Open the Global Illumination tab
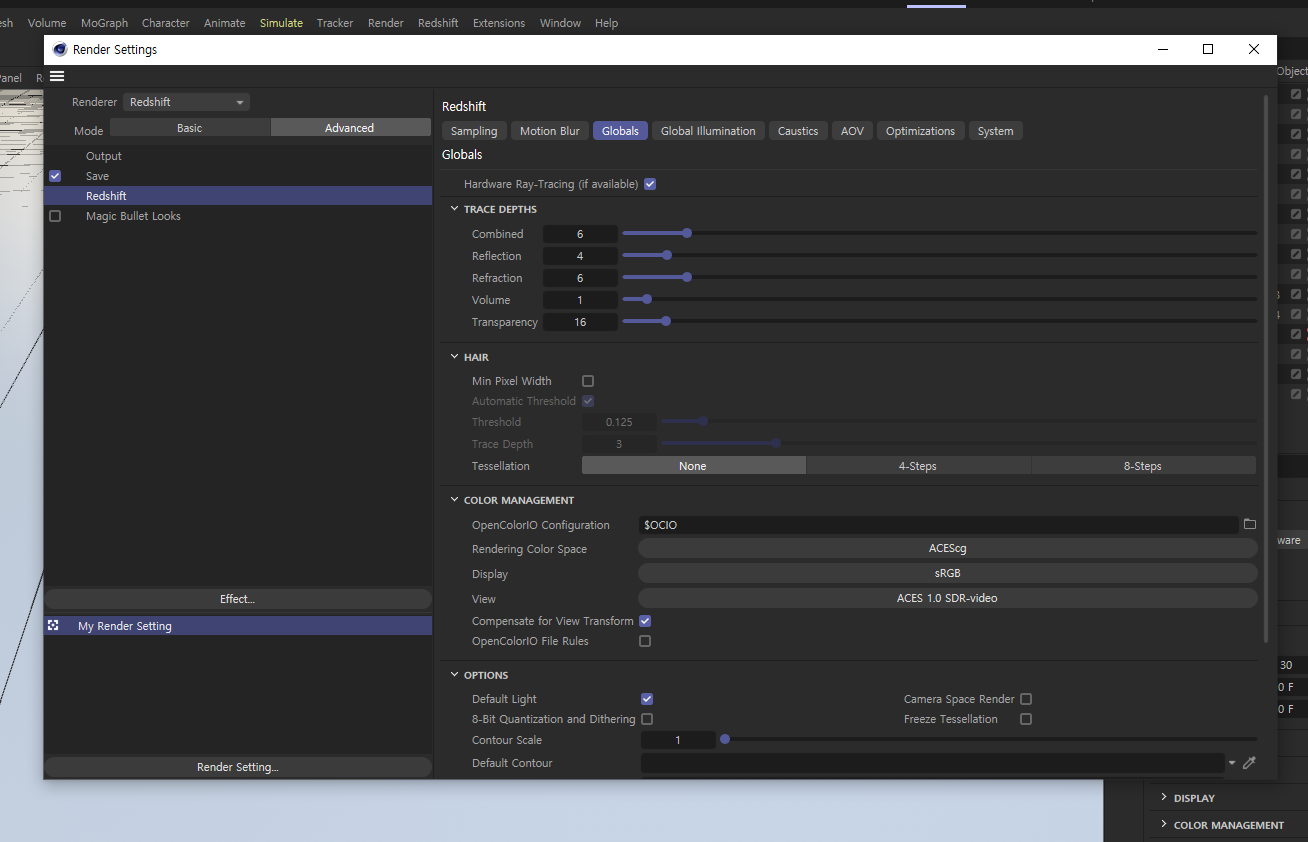 [x=708, y=131]
